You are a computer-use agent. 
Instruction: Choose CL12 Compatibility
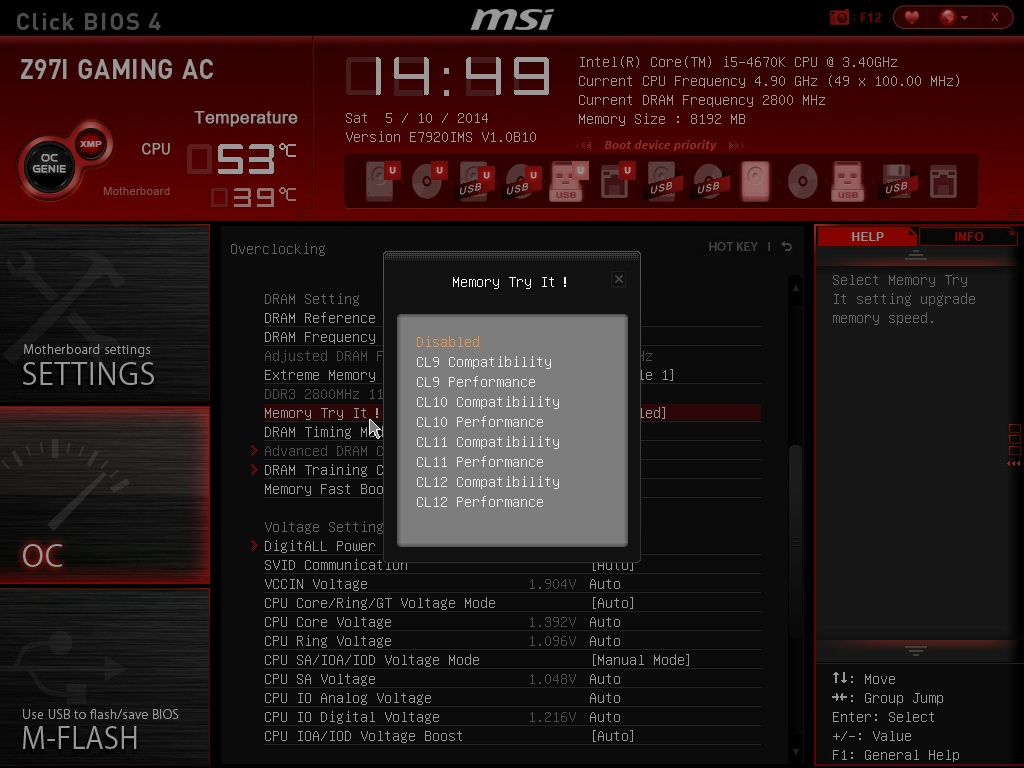(x=488, y=482)
